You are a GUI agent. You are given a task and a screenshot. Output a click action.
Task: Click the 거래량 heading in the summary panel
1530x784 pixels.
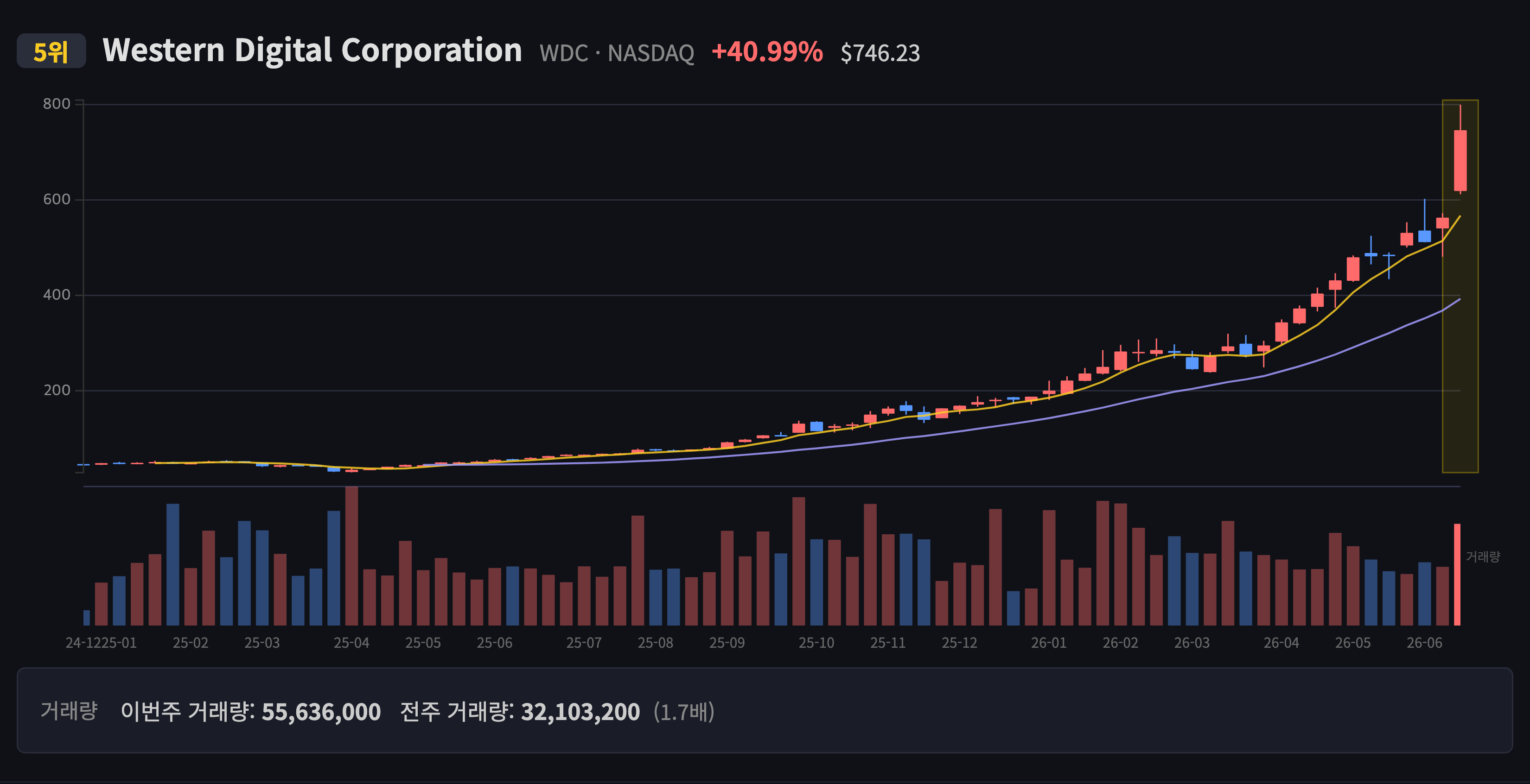pyautogui.click(x=69, y=710)
